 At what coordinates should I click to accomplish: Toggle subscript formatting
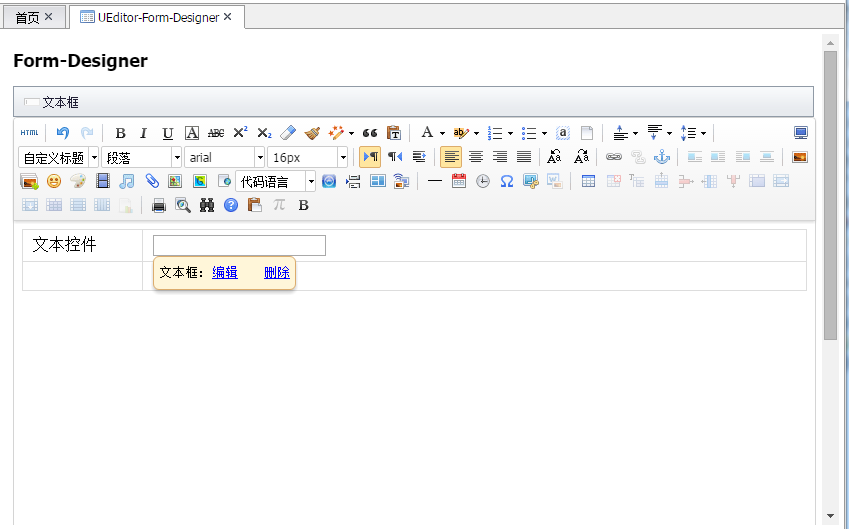[x=264, y=133]
